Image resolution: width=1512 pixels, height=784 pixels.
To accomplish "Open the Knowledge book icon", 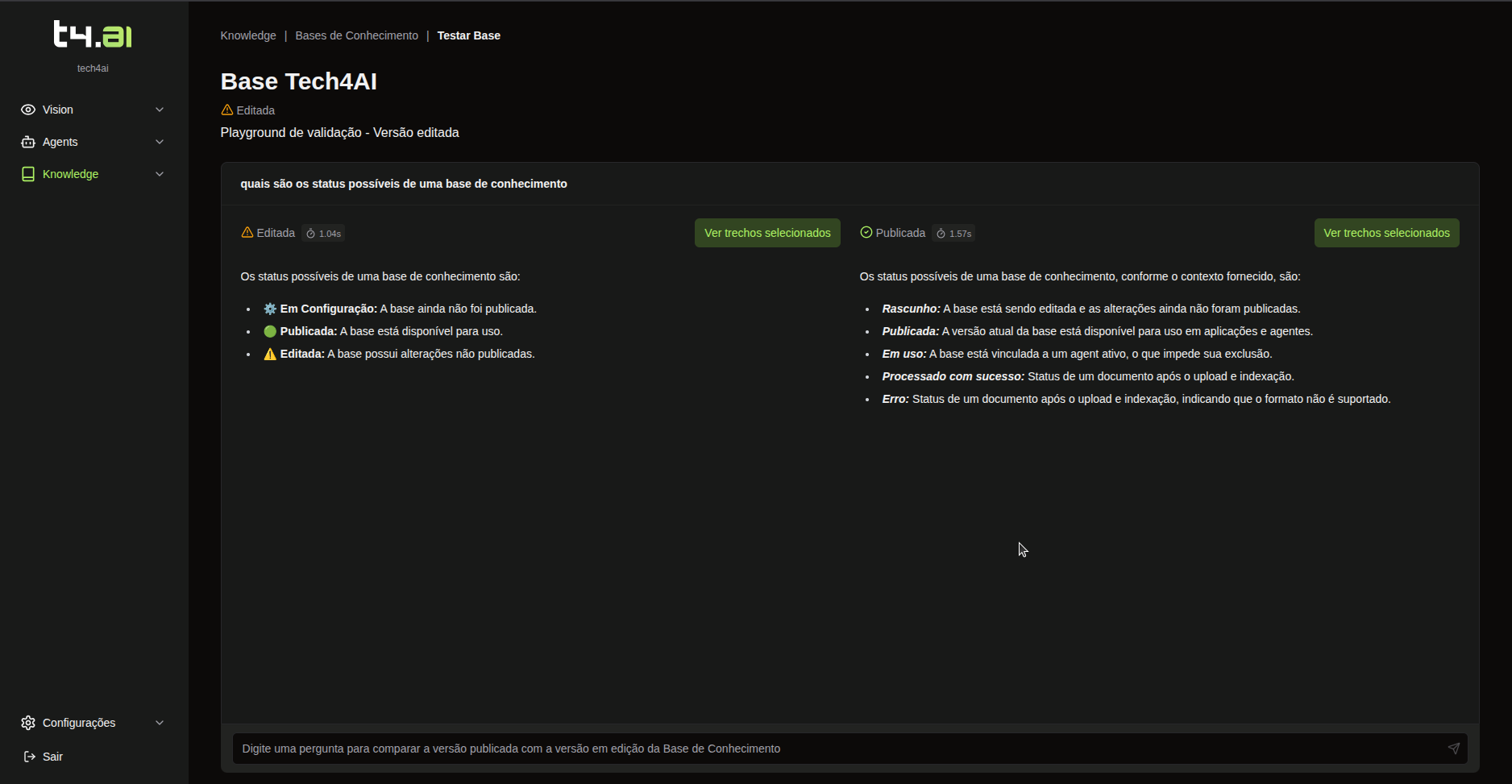I will pos(28,173).
